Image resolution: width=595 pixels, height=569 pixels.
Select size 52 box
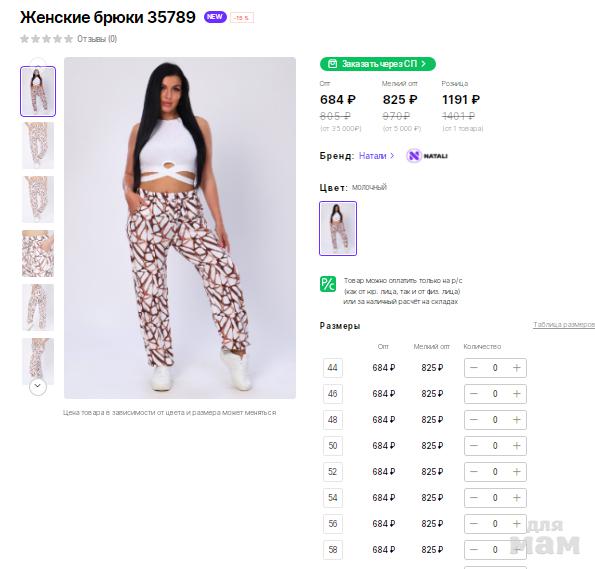(x=333, y=472)
